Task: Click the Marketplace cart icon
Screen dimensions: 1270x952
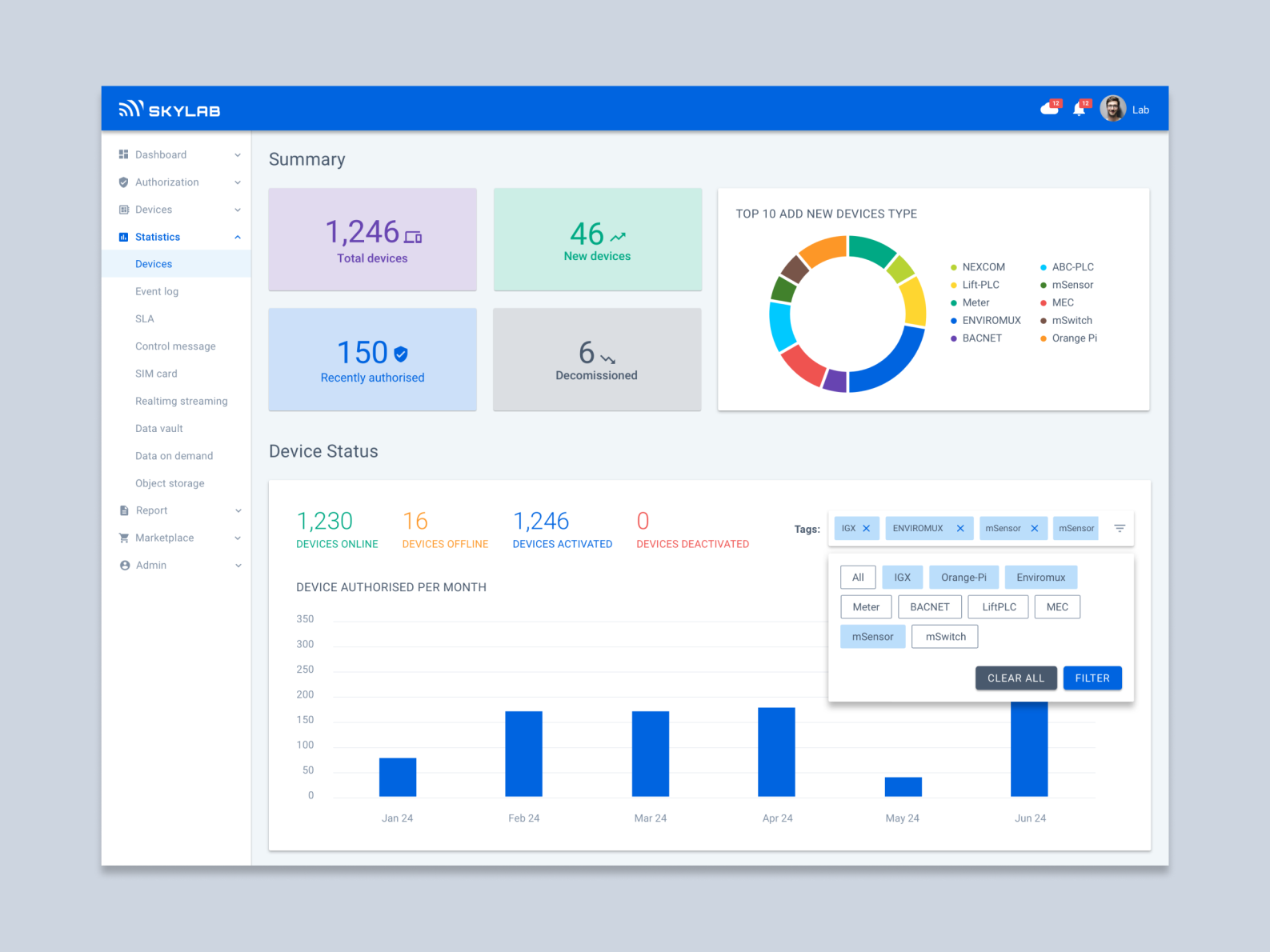Action: [124, 538]
